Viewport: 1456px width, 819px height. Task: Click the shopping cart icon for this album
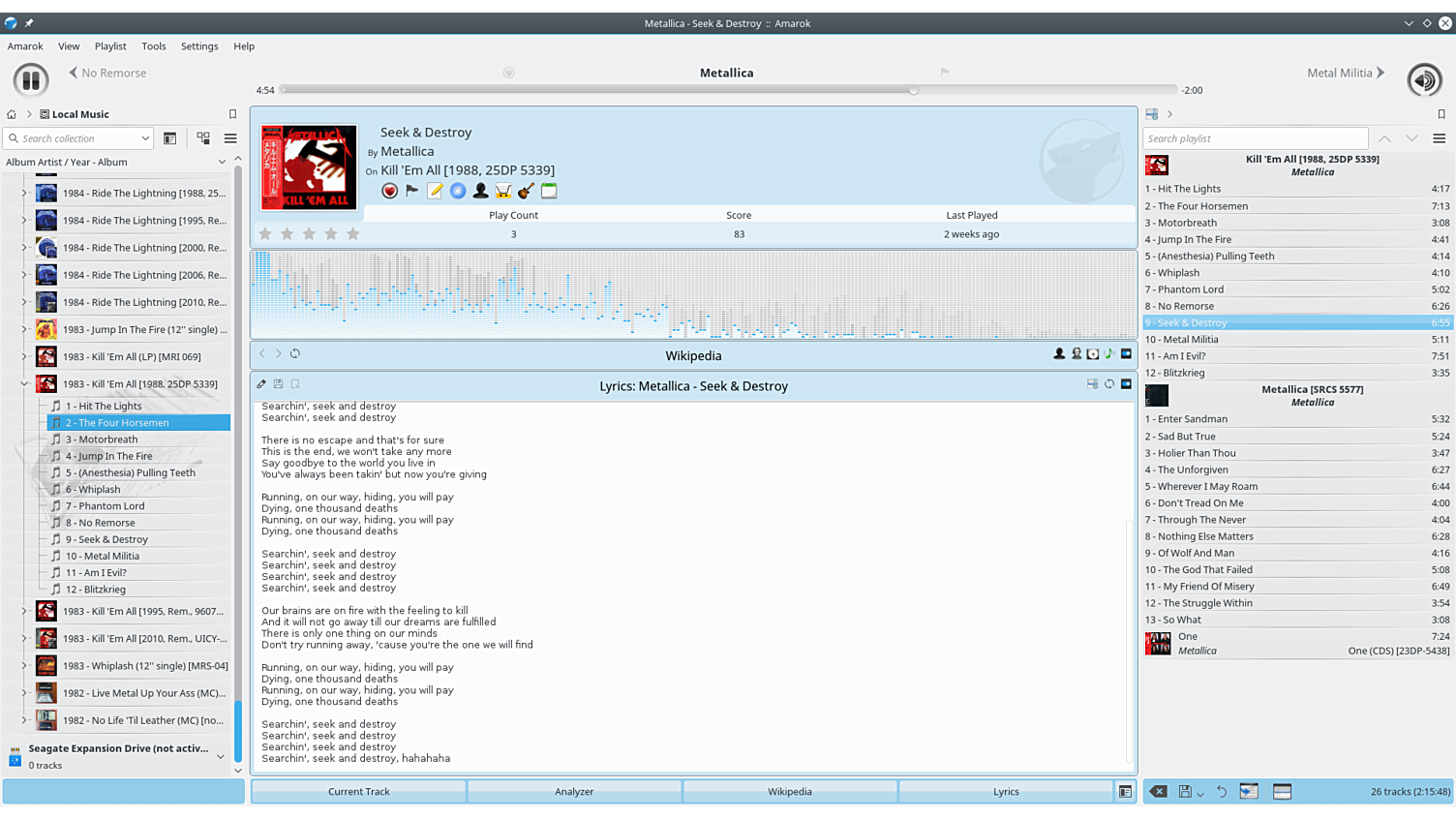pos(503,192)
